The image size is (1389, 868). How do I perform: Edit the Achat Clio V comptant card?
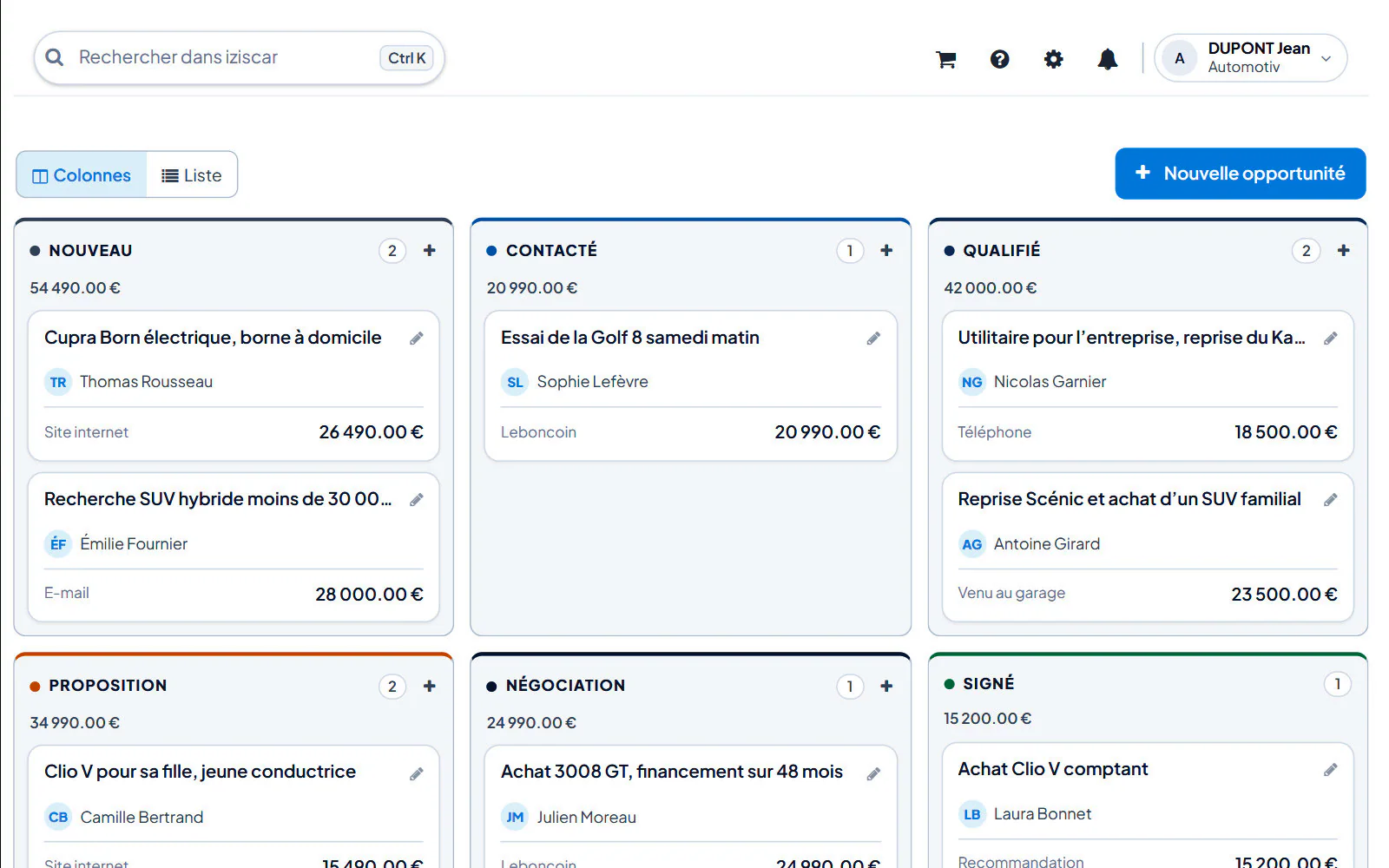[x=1331, y=770]
